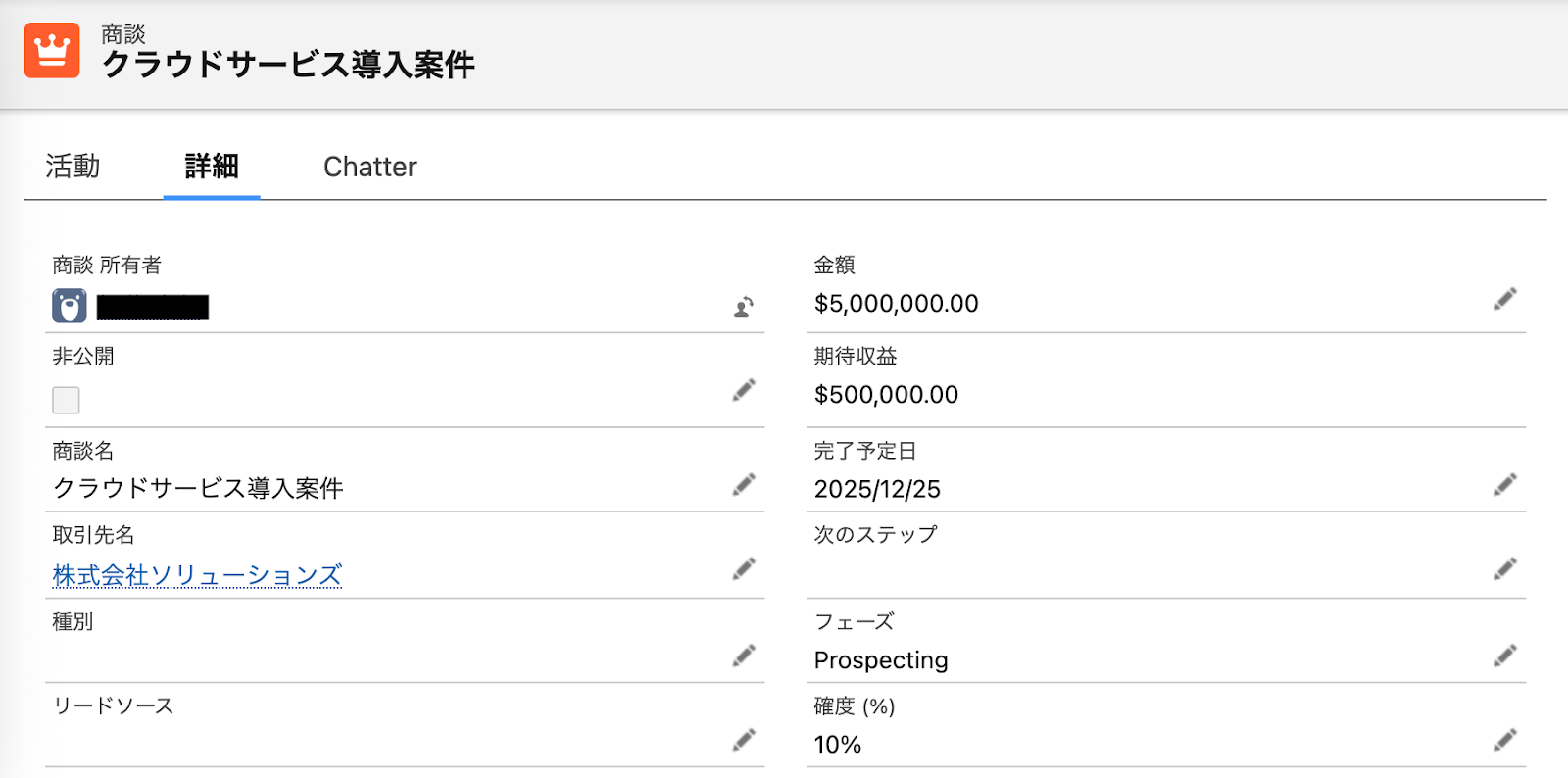Viewport: 1568px width, 778px height.
Task: Select the 詳細 tab
Action: tap(212, 167)
